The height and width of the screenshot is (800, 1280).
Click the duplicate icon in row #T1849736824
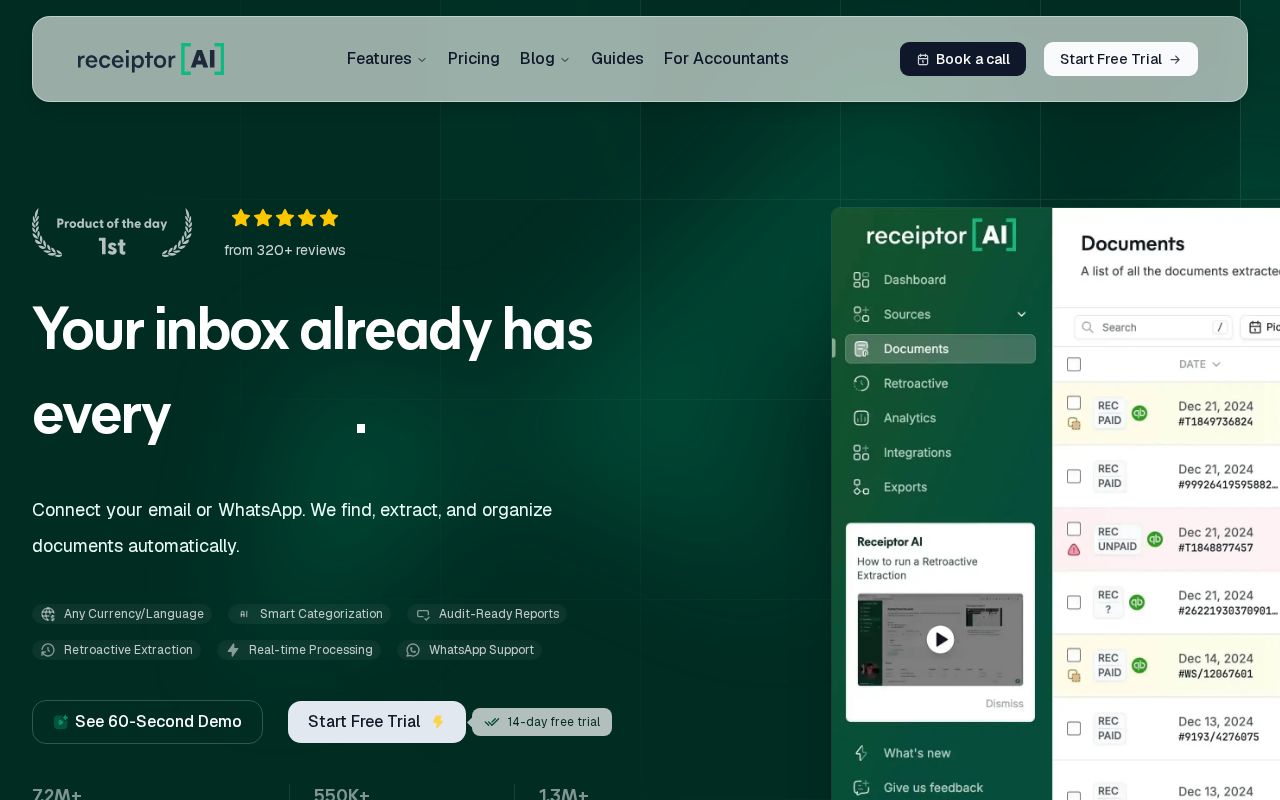point(1074,424)
